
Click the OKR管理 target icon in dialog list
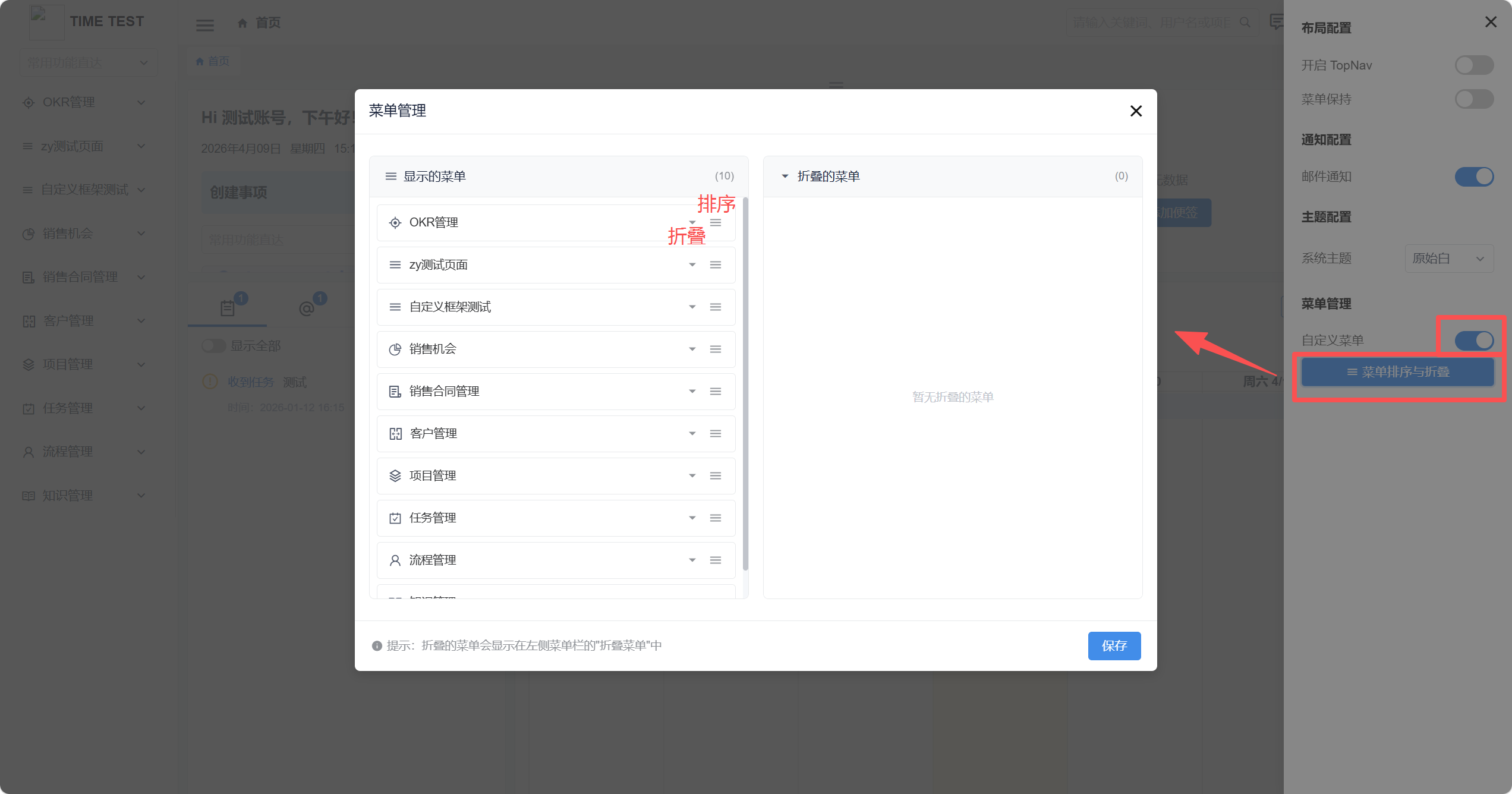pos(395,222)
